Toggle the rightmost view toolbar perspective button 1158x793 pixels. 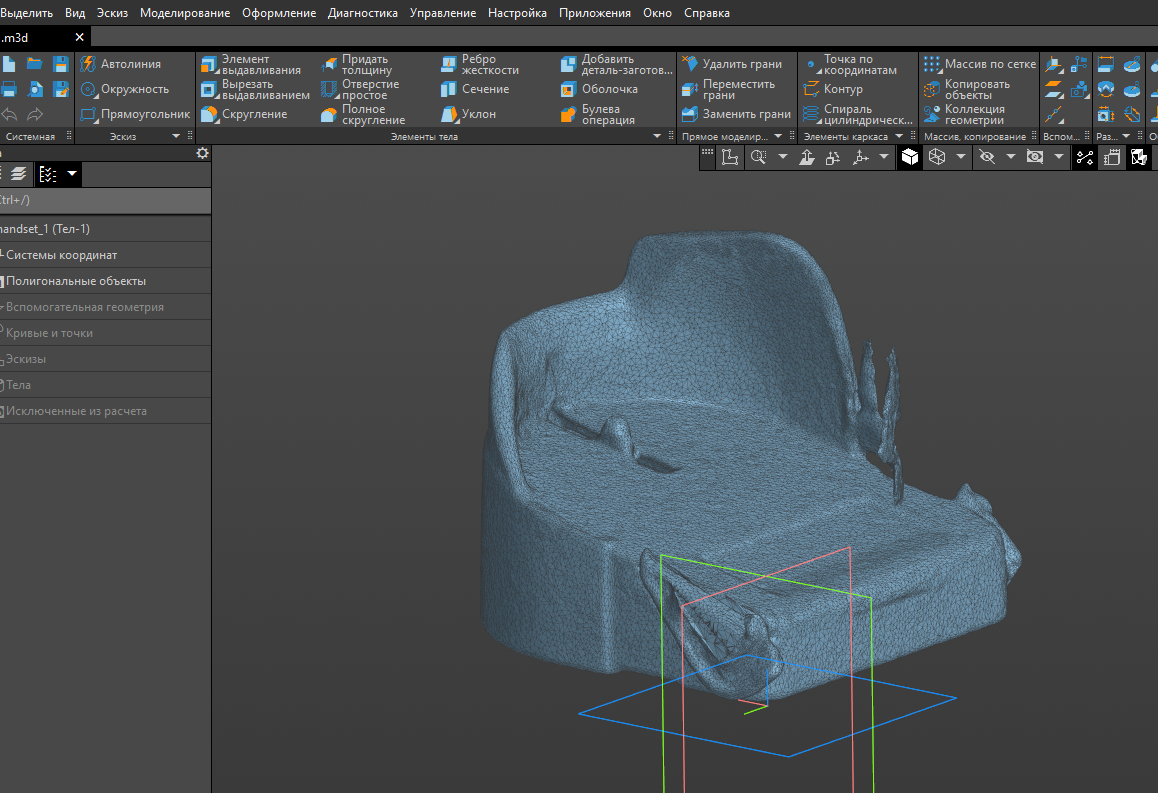pyautogui.click(x=1139, y=157)
